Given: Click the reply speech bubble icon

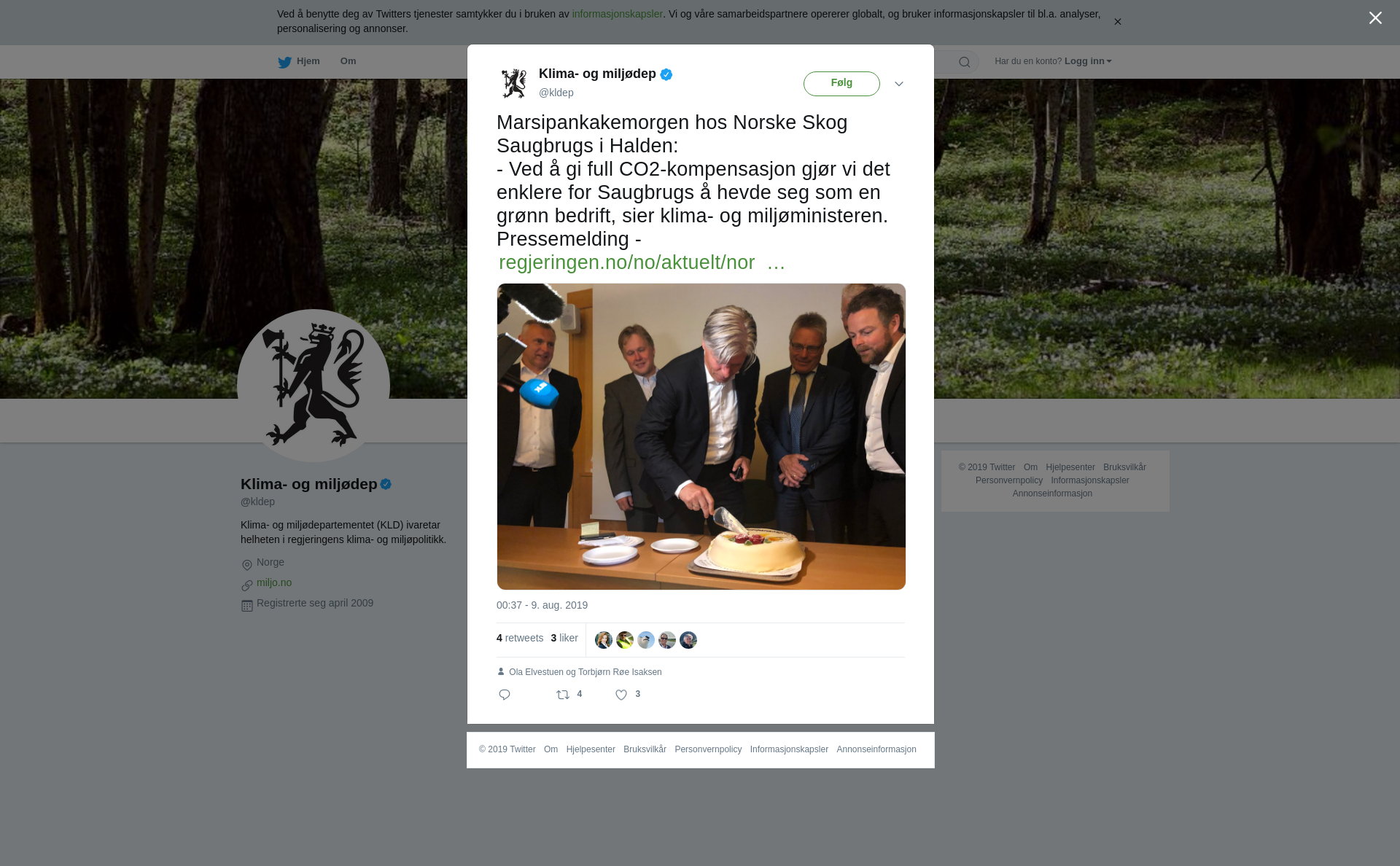Looking at the screenshot, I should pyautogui.click(x=505, y=695).
